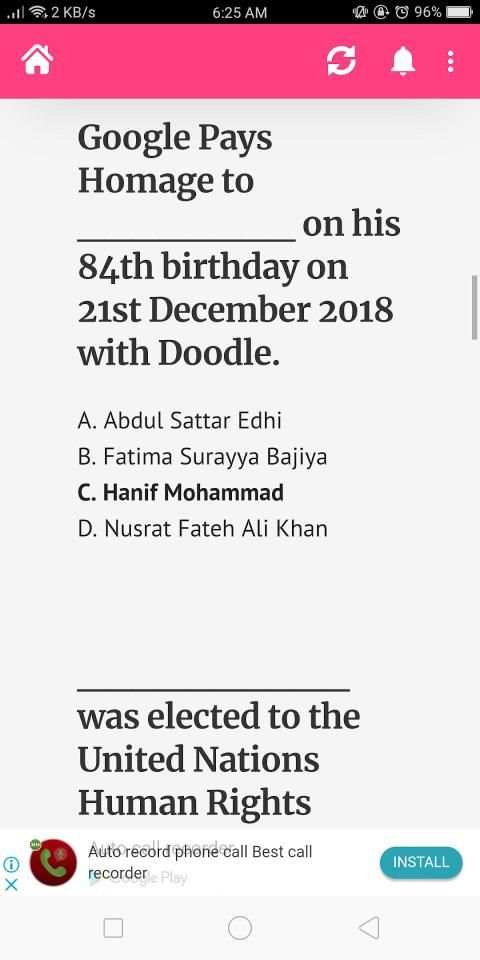Close the ad with X icon

(12, 884)
